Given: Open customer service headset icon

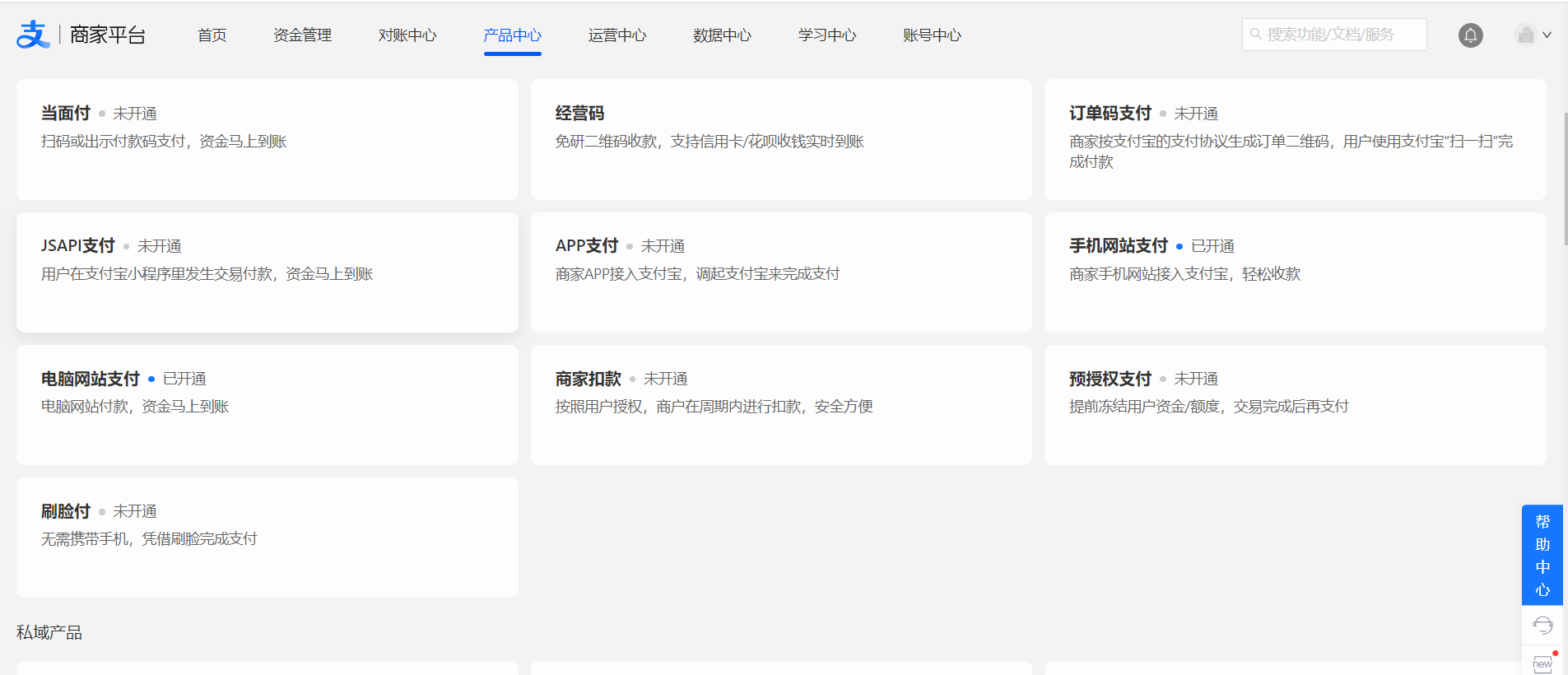Looking at the screenshot, I should pyautogui.click(x=1542, y=626).
